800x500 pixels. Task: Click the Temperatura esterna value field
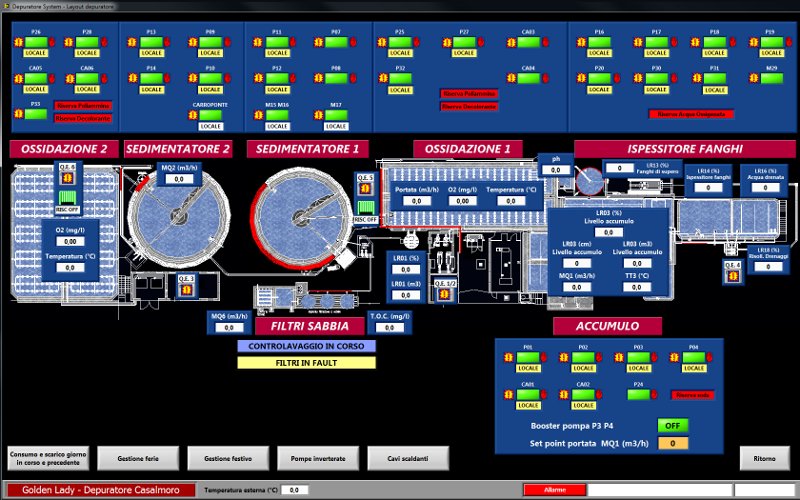click(294, 490)
